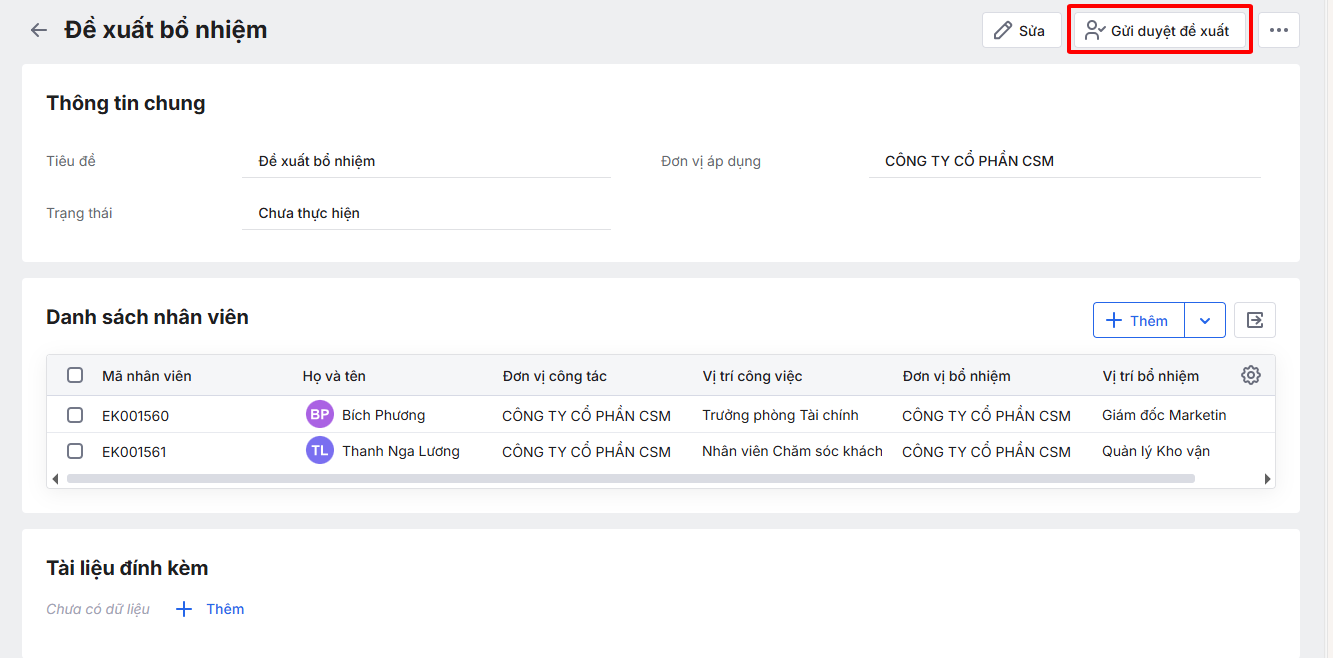Click Thêm button in employee list

point(1138,320)
